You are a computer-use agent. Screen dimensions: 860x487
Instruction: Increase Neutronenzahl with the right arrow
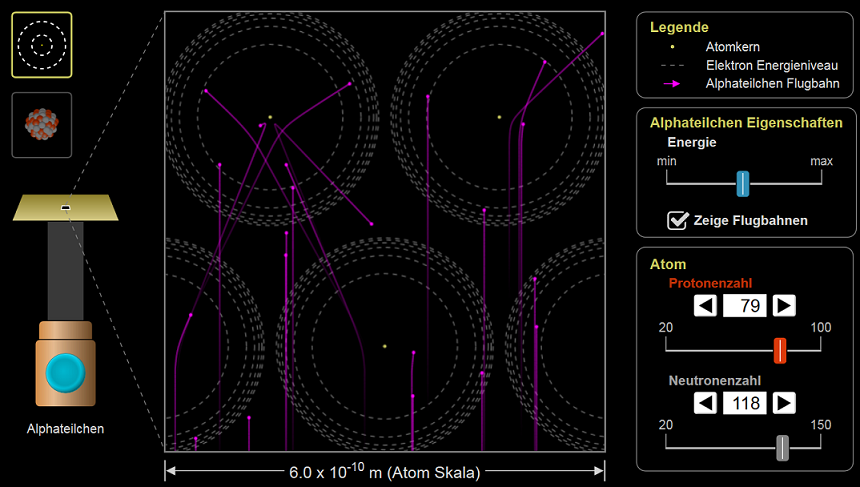pos(785,403)
